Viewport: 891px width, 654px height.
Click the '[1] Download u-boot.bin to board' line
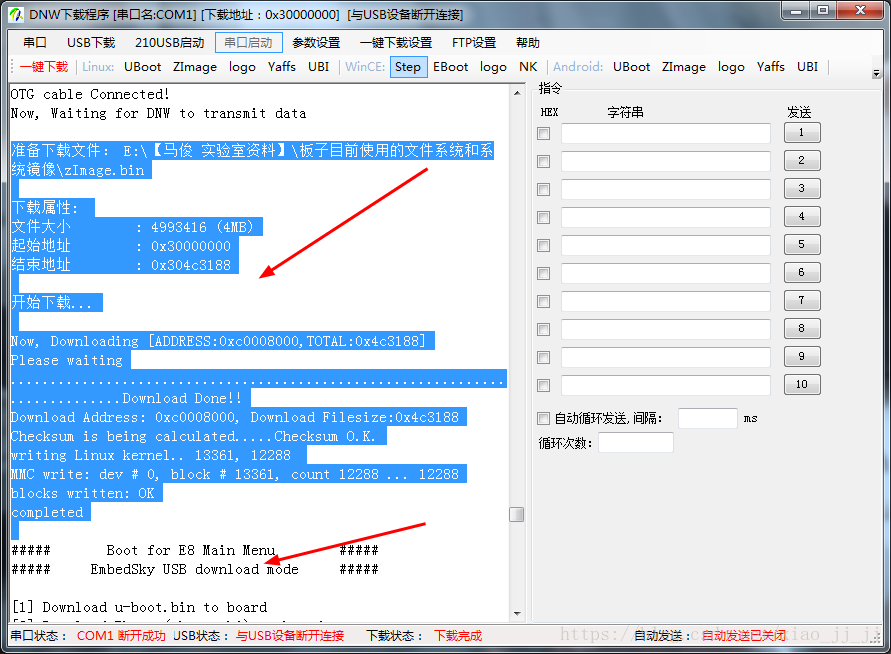coord(140,607)
